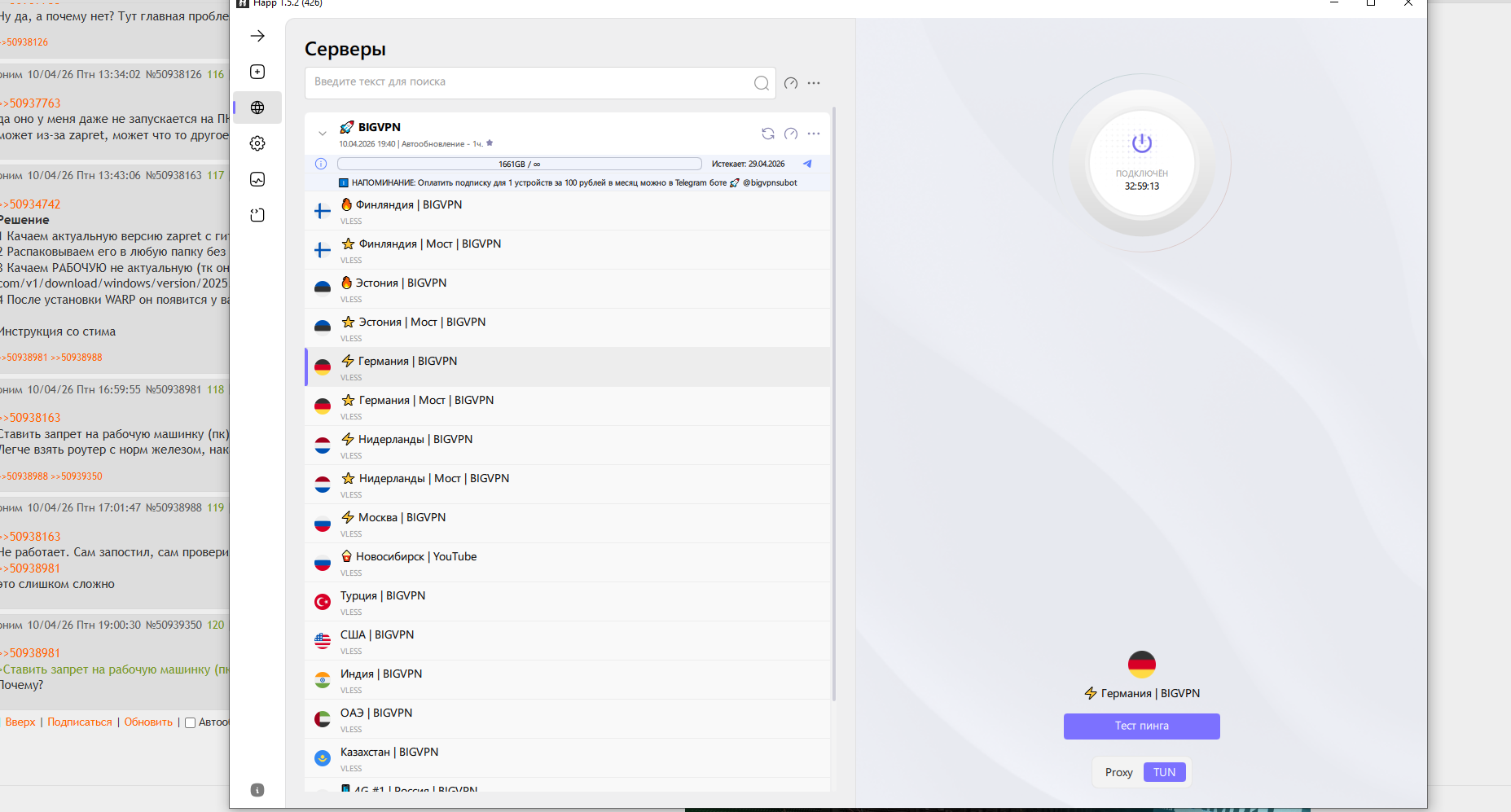Screen dimensions: 1511x812
Task: Click the Вверх link in forum page
Action: pyautogui.click(x=20, y=722)
